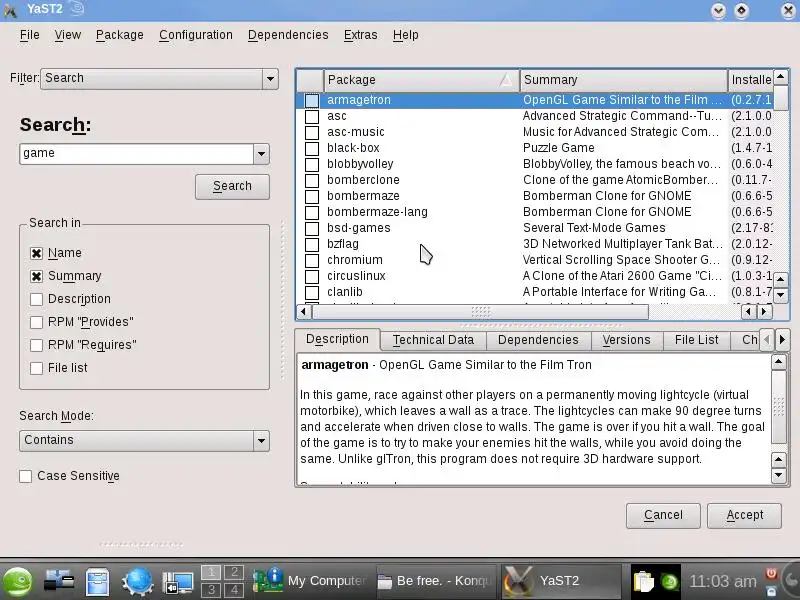Check the black-box package status box
Screen dimensions: 800x600
click(x=312, y=148)
